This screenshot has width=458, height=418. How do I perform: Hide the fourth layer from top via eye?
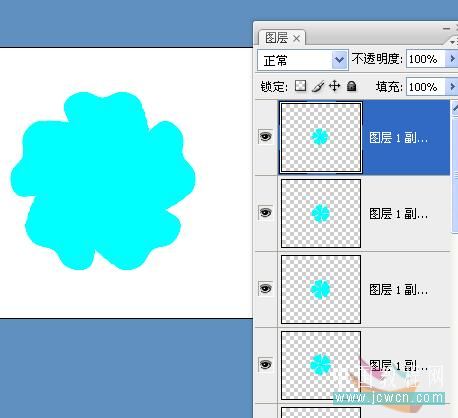pos(266,364)
